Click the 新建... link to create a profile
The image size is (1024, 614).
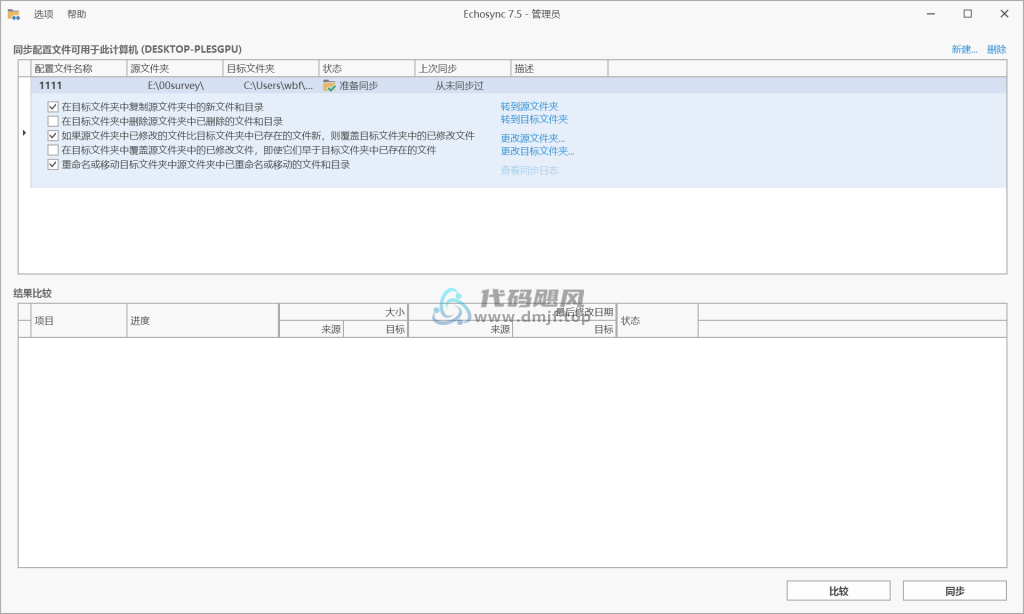coord(964,50)
